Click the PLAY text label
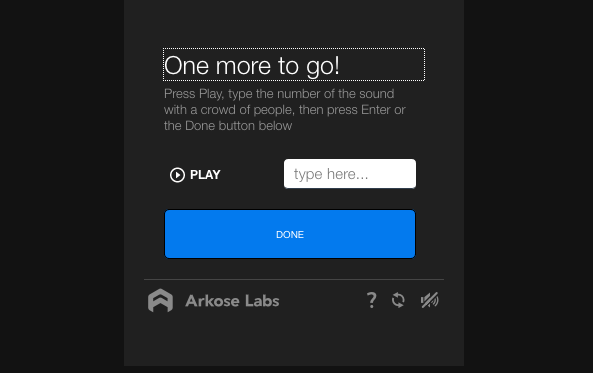The image size is (593, 373). click(205, 175)
